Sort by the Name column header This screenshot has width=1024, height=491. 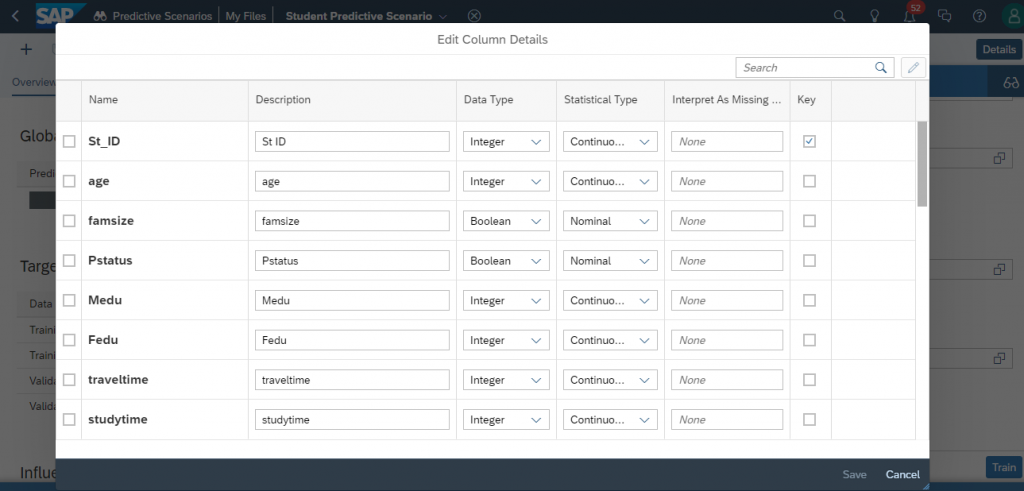103,100
